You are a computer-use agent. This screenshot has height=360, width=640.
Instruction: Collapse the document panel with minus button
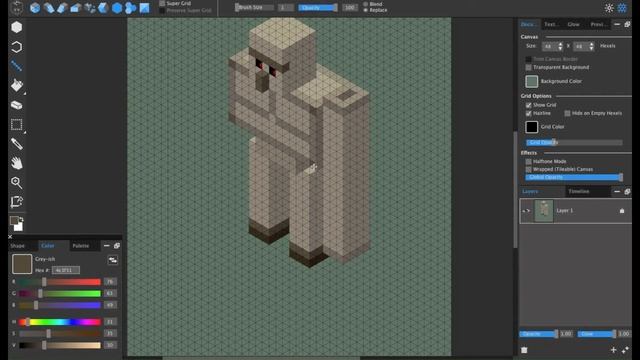click(617, 24)
